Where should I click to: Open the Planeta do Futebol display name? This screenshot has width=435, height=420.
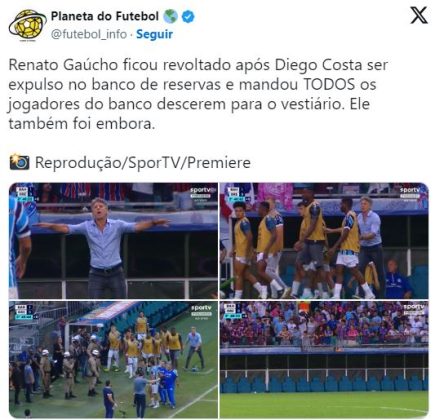tap(105, 16)
